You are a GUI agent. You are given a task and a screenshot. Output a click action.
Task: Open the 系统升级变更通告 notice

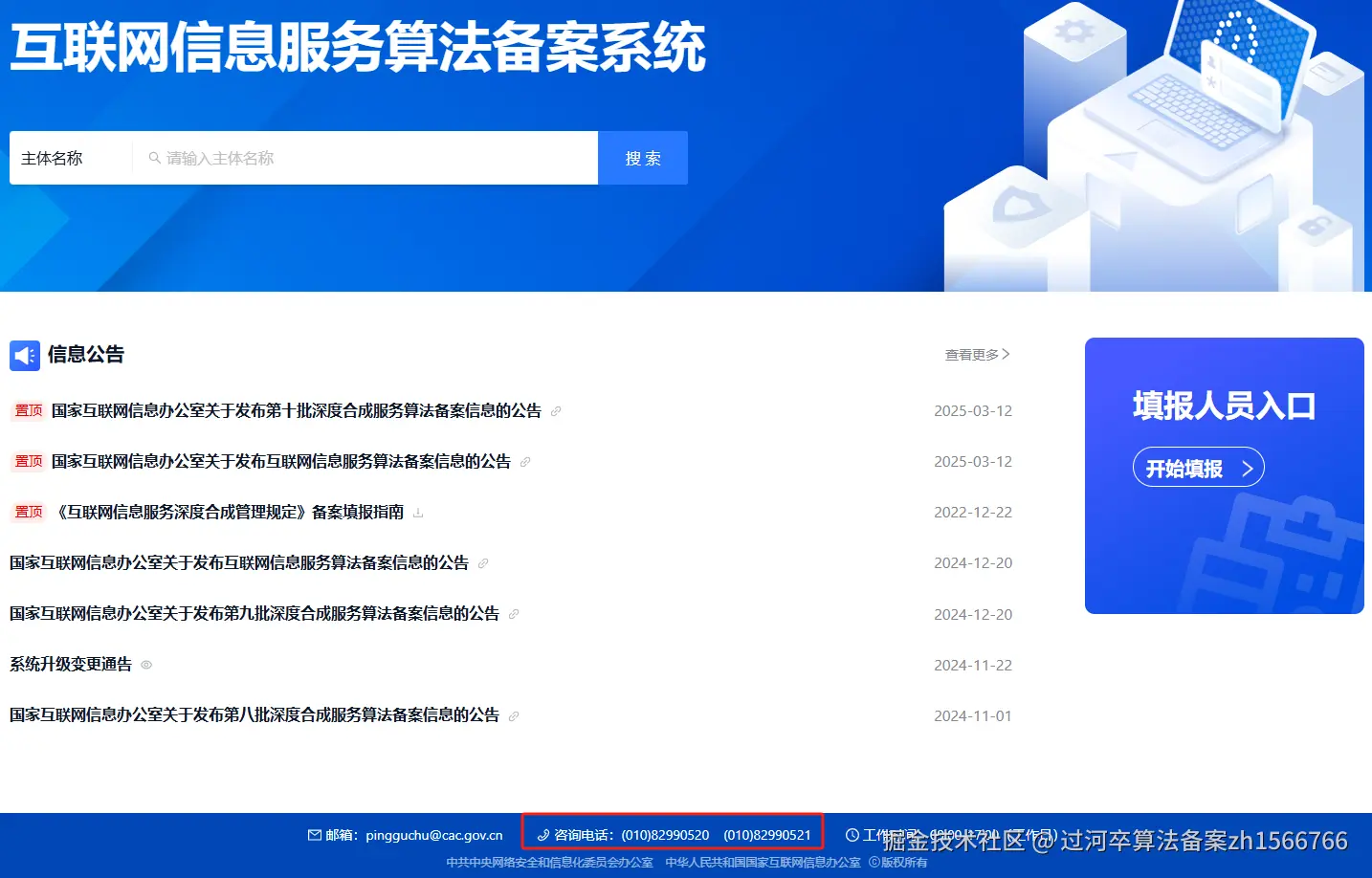(x=69, y=664)
